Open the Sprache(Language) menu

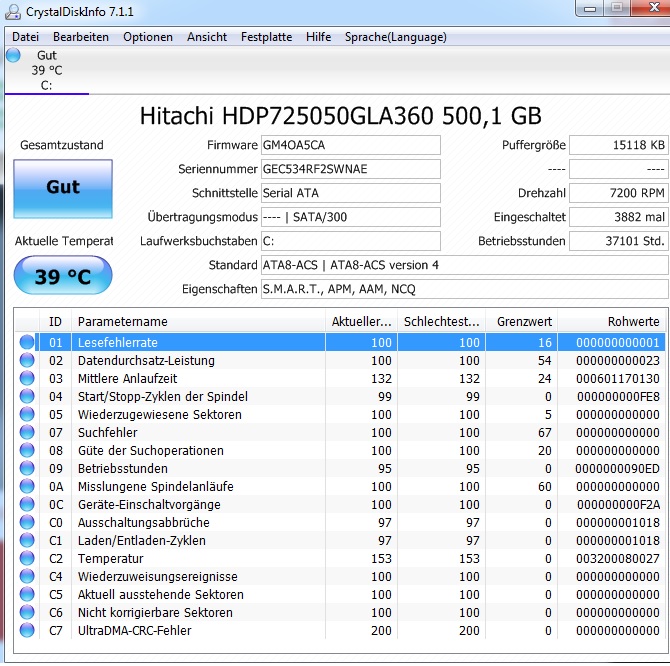[396, 37]
